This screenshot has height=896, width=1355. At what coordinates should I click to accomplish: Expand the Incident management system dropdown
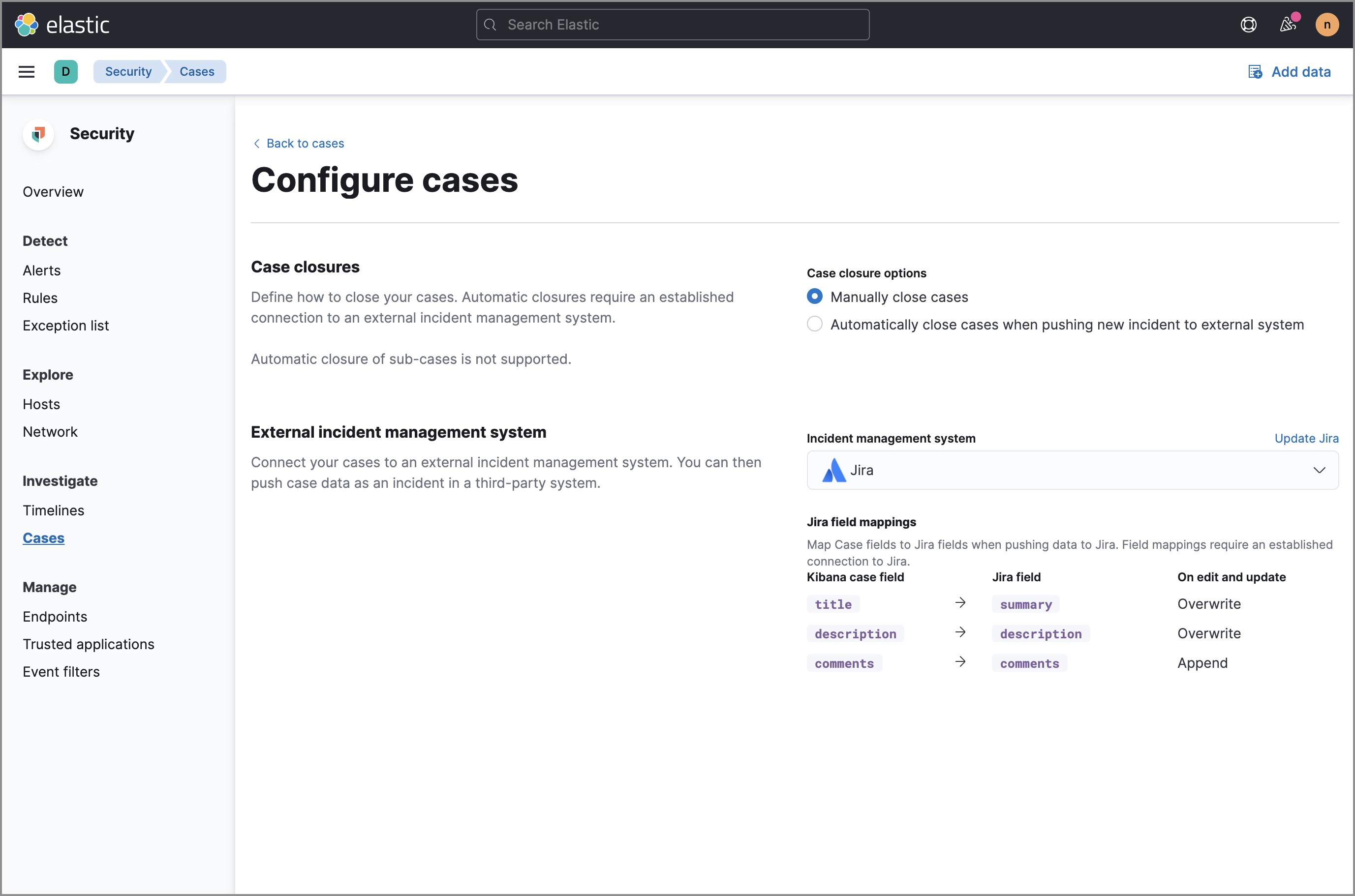1319,470
